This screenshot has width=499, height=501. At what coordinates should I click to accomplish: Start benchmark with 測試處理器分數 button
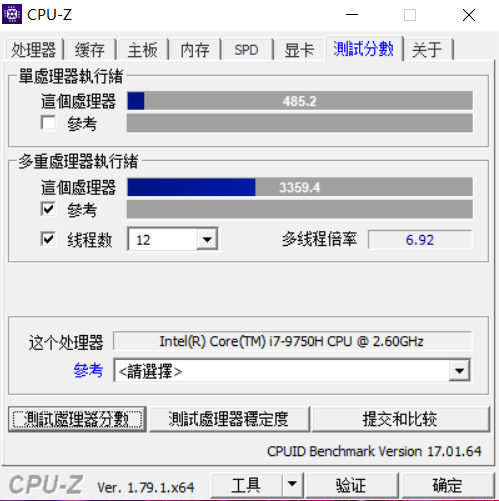coord(77,419)
